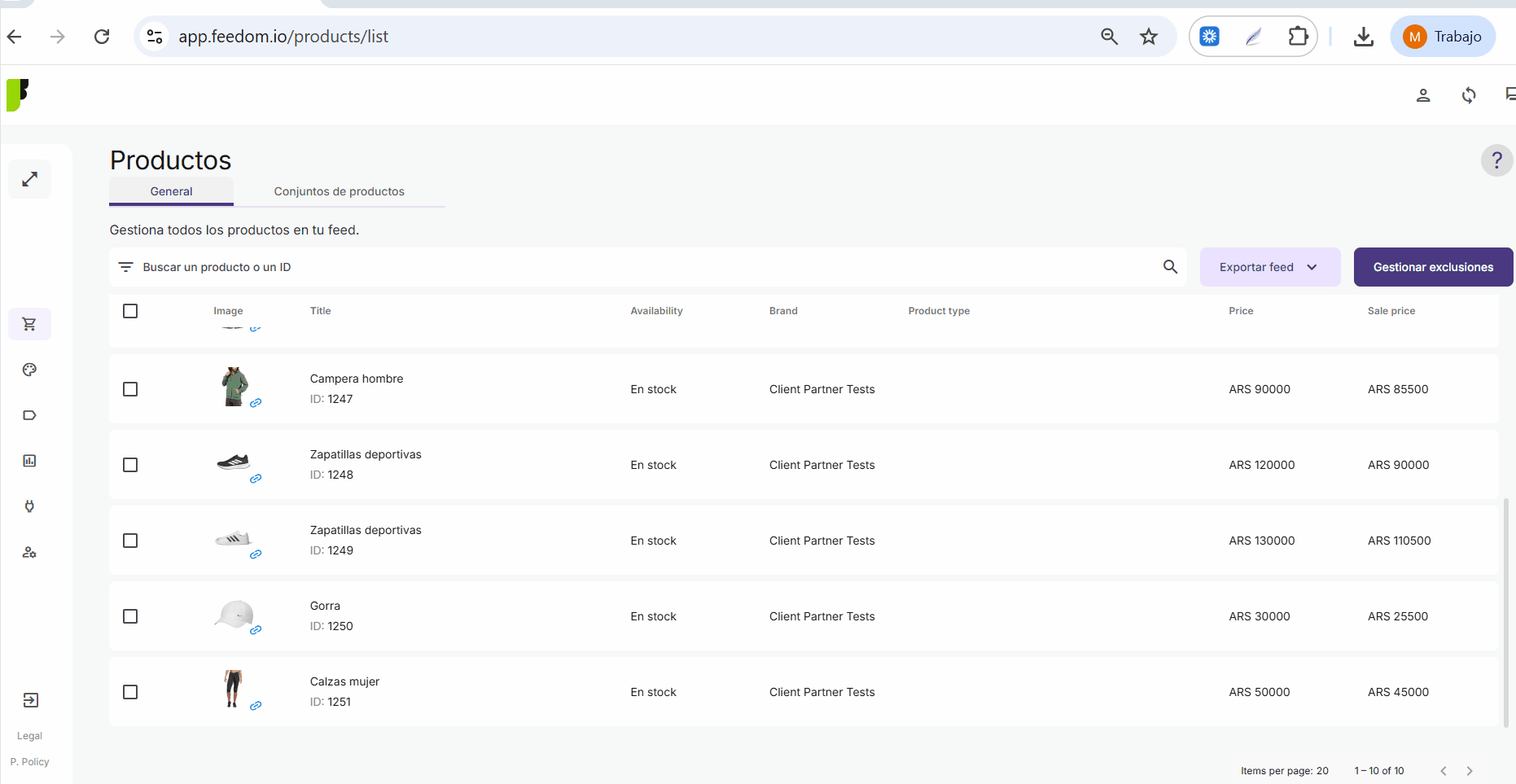Click the Gestionar exclusiones button

1433,267
